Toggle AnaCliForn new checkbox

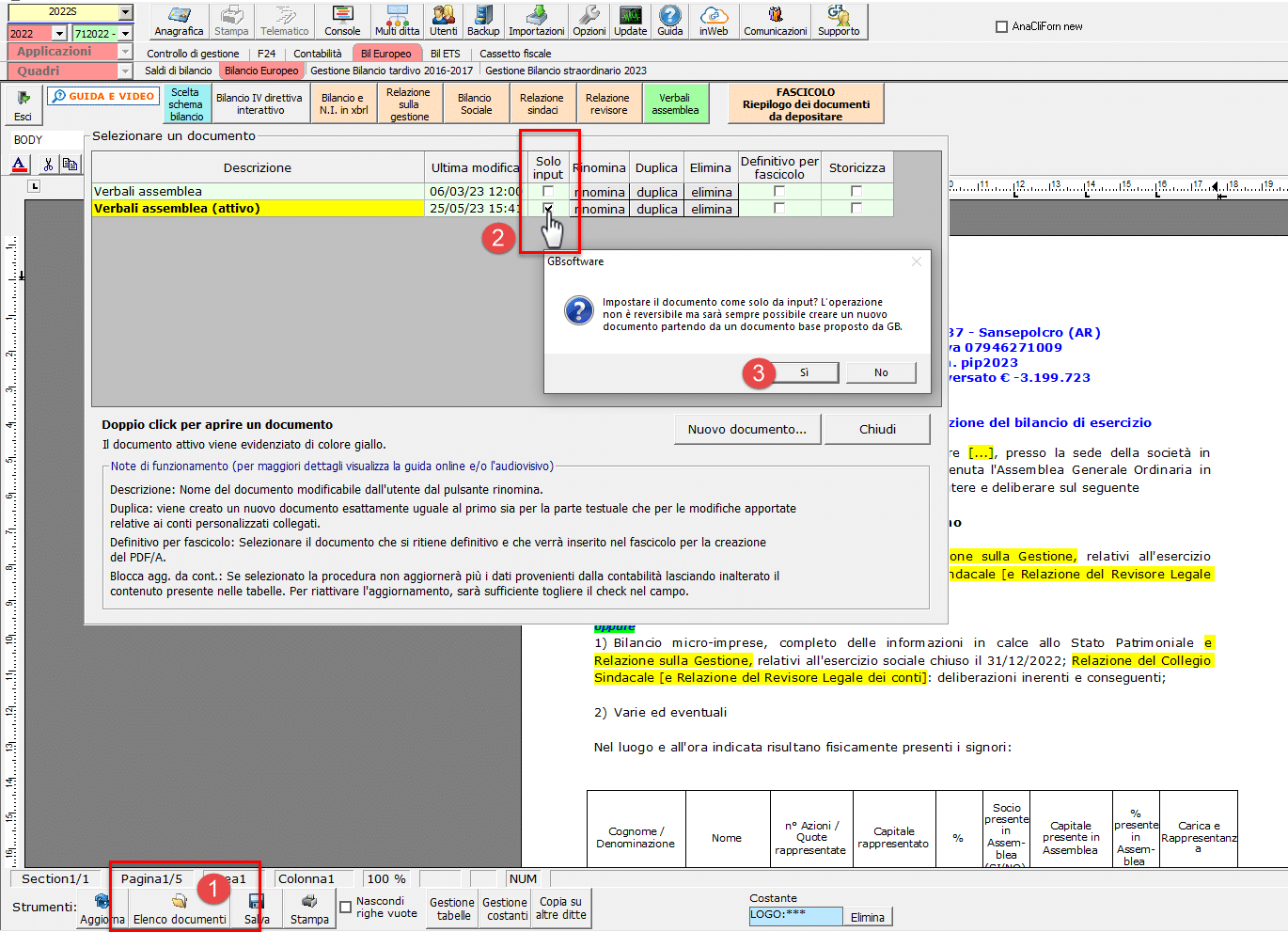1001,26
